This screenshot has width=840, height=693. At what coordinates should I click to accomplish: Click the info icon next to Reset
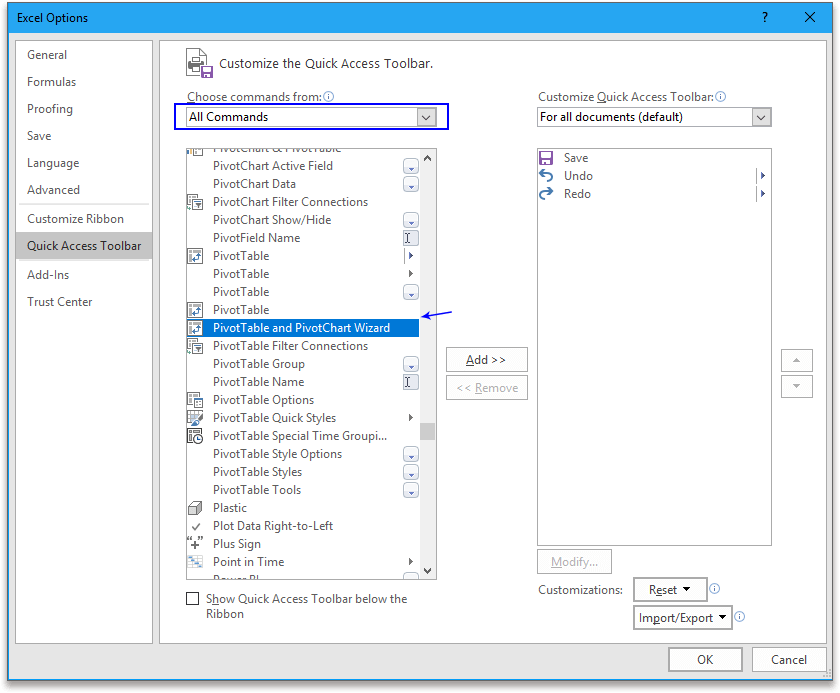coord(715,589)
